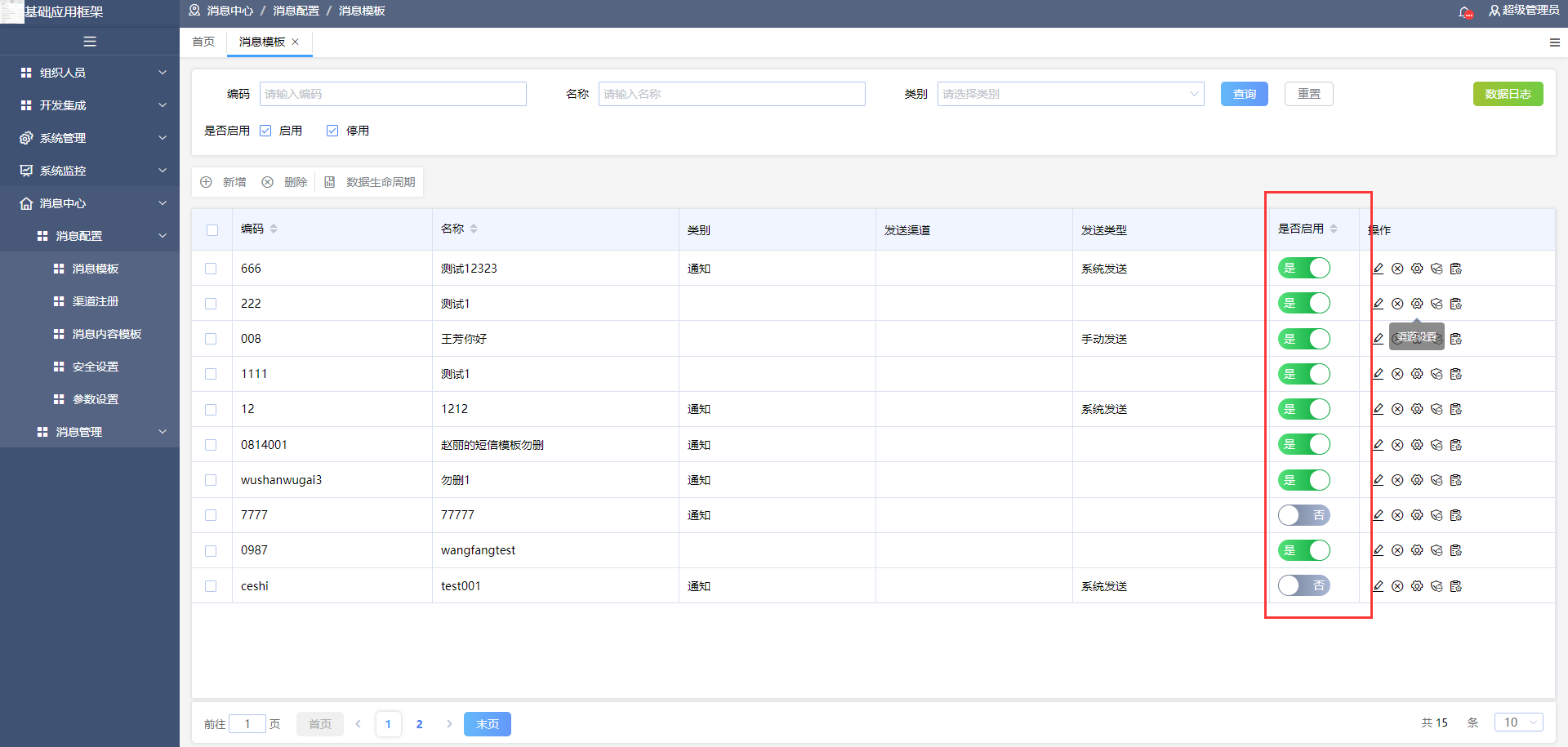Open the 安全设置 sidebar item
Viewport: 1568px width, 747px height.
coord(90,367)
